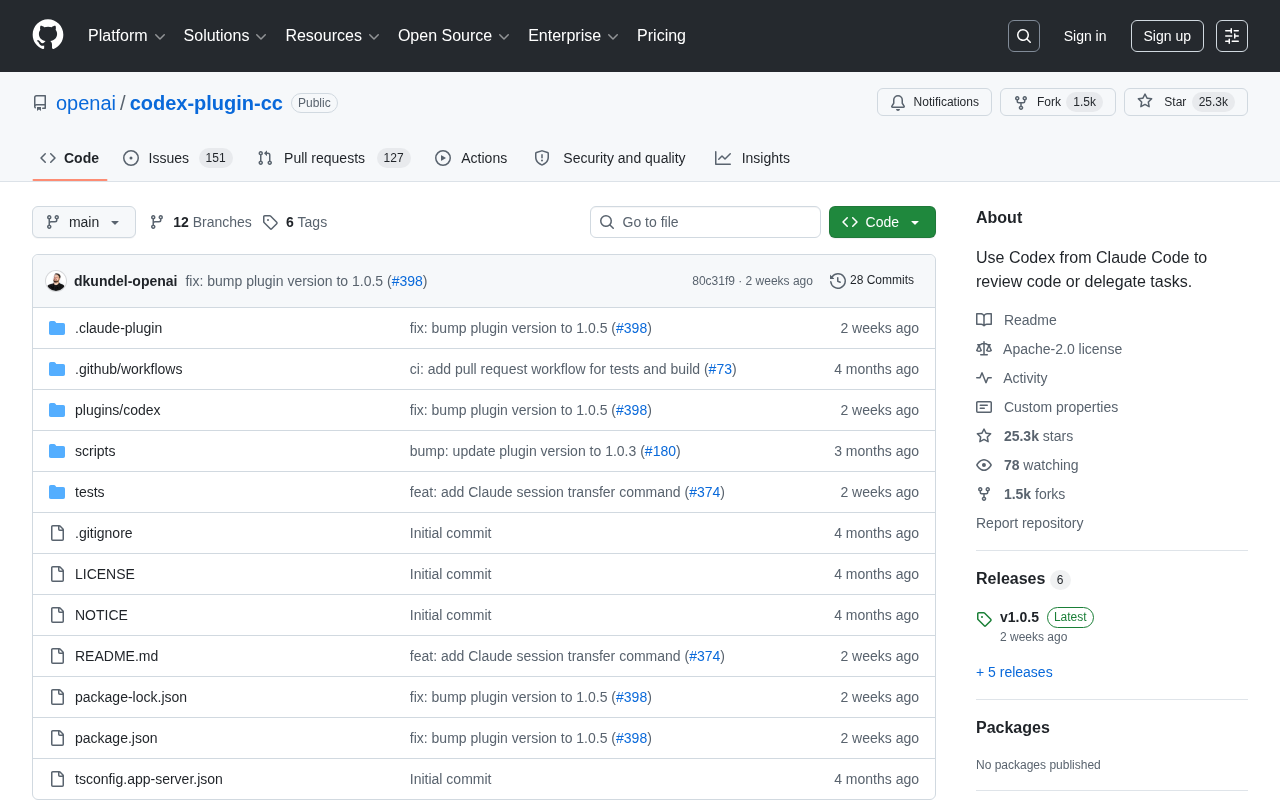Open the green Code dropdown button
The image size is (1280, 800).
882,222
